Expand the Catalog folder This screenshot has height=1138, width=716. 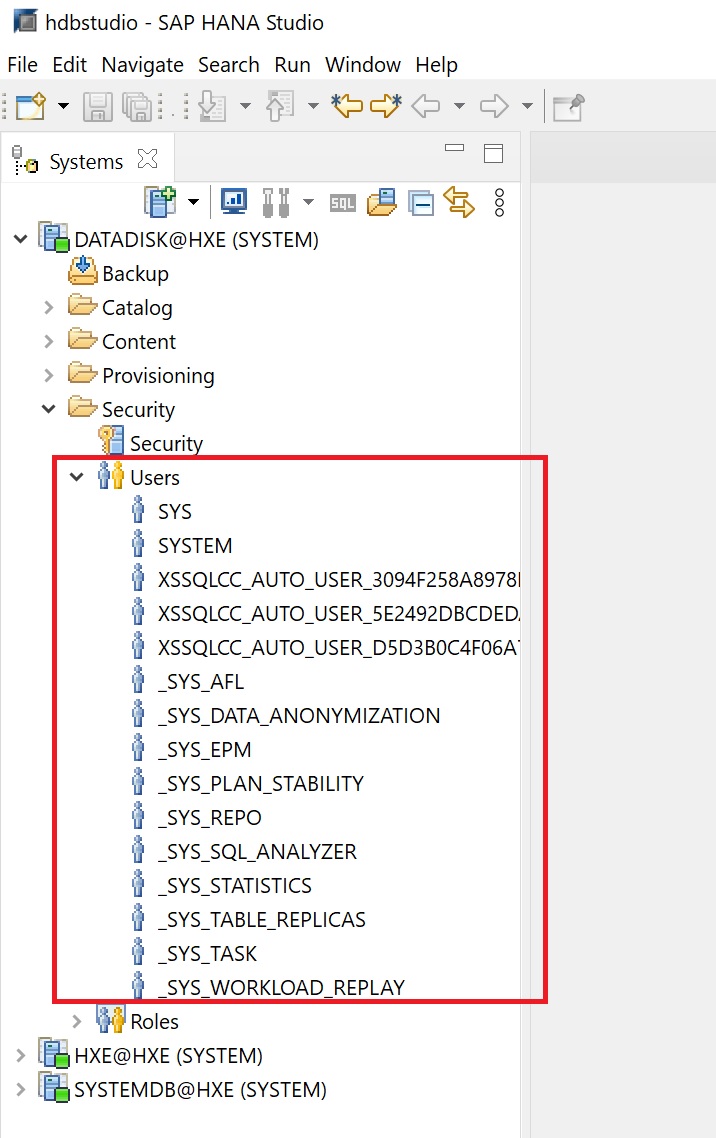point(48,308)
